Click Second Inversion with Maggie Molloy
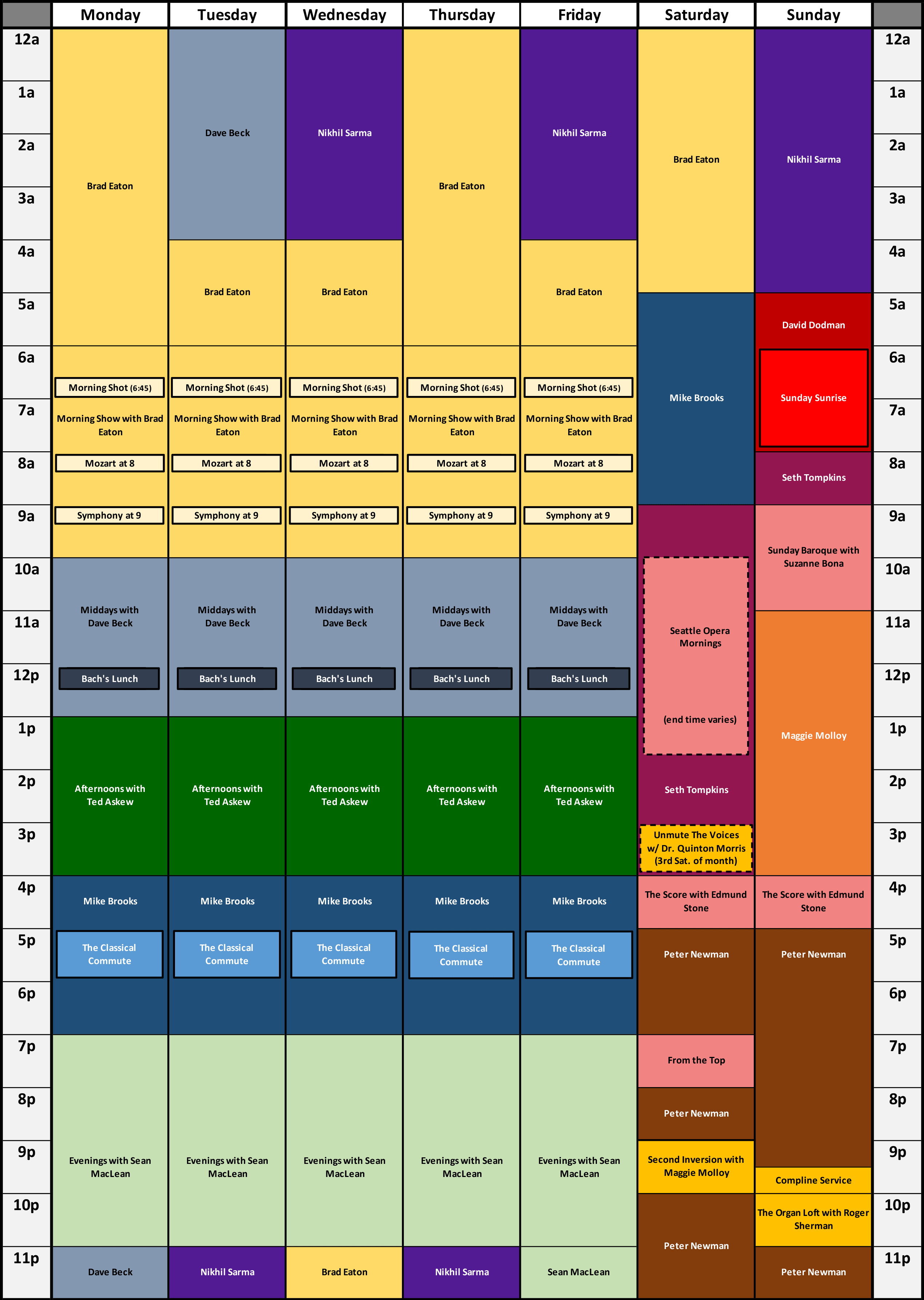This screenshot has width=924, height=1300. [696, 1167]
